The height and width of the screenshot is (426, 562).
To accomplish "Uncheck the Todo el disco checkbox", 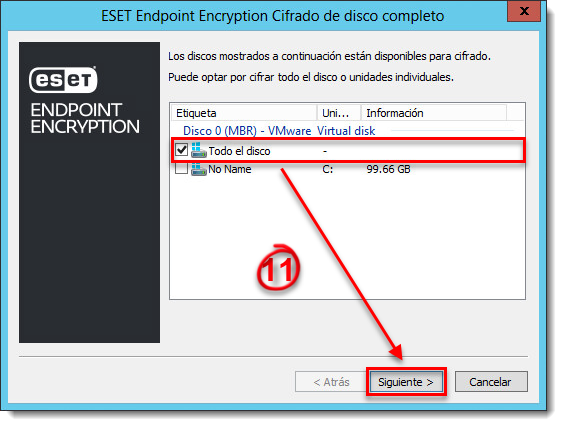I will (x=181, y=150).
